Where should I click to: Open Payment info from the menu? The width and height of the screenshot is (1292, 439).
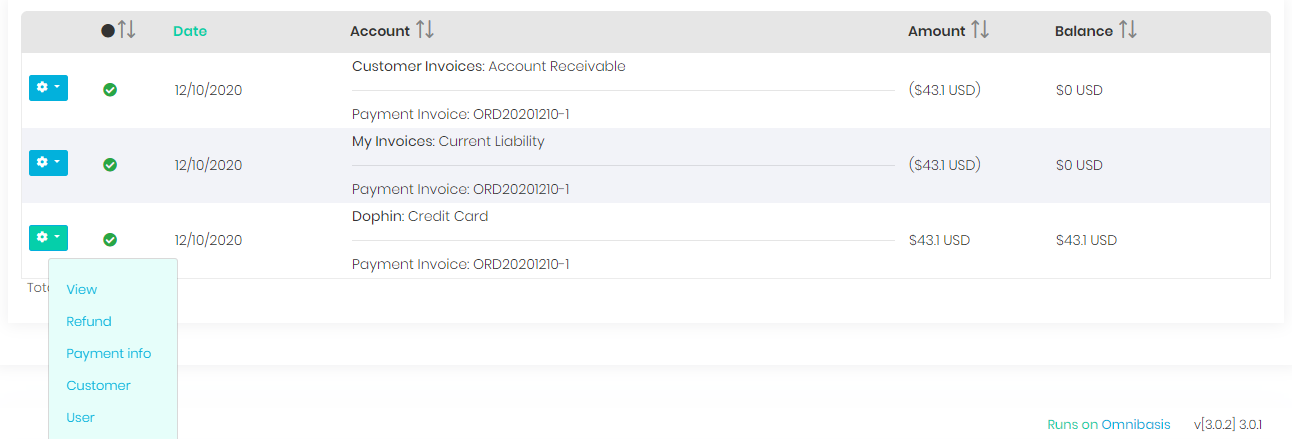coord(109,354)
